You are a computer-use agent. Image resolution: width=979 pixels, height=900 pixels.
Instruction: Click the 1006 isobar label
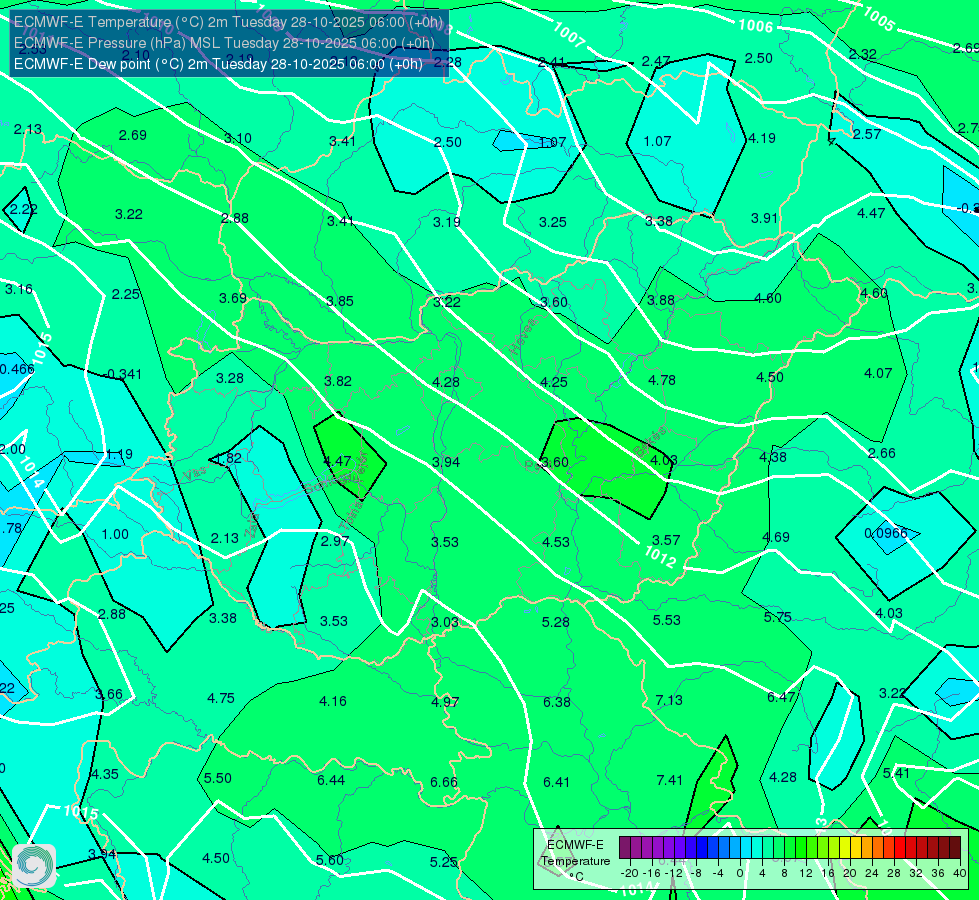click(x=755, y=26)
